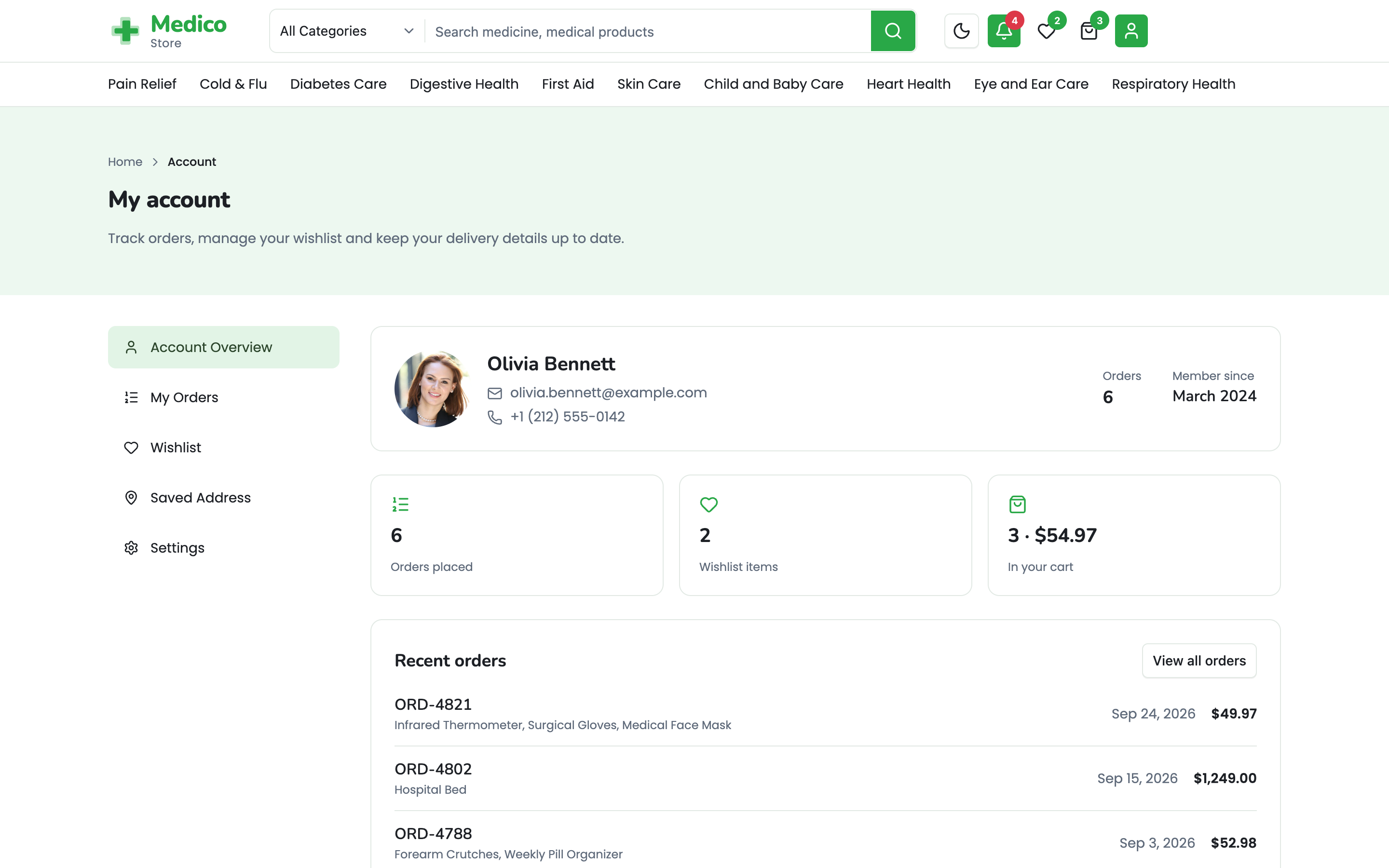Click the Home breadcrumb link
Image resolution: width=1389 pixels, height=868 pixels.
click(x=125, y=162)
